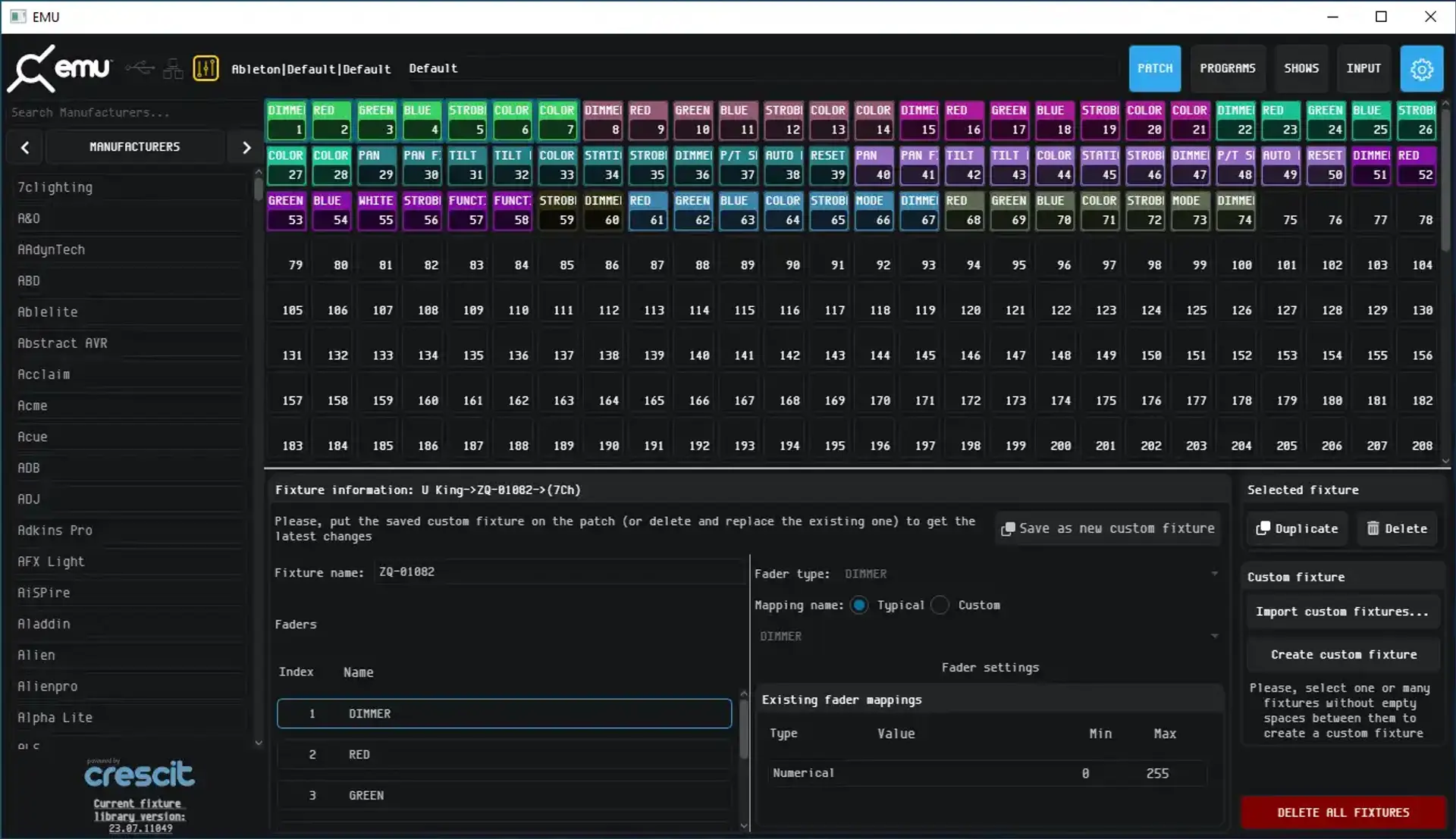Click Import custom fixtures button
1456x839 pixels.
1341,612
